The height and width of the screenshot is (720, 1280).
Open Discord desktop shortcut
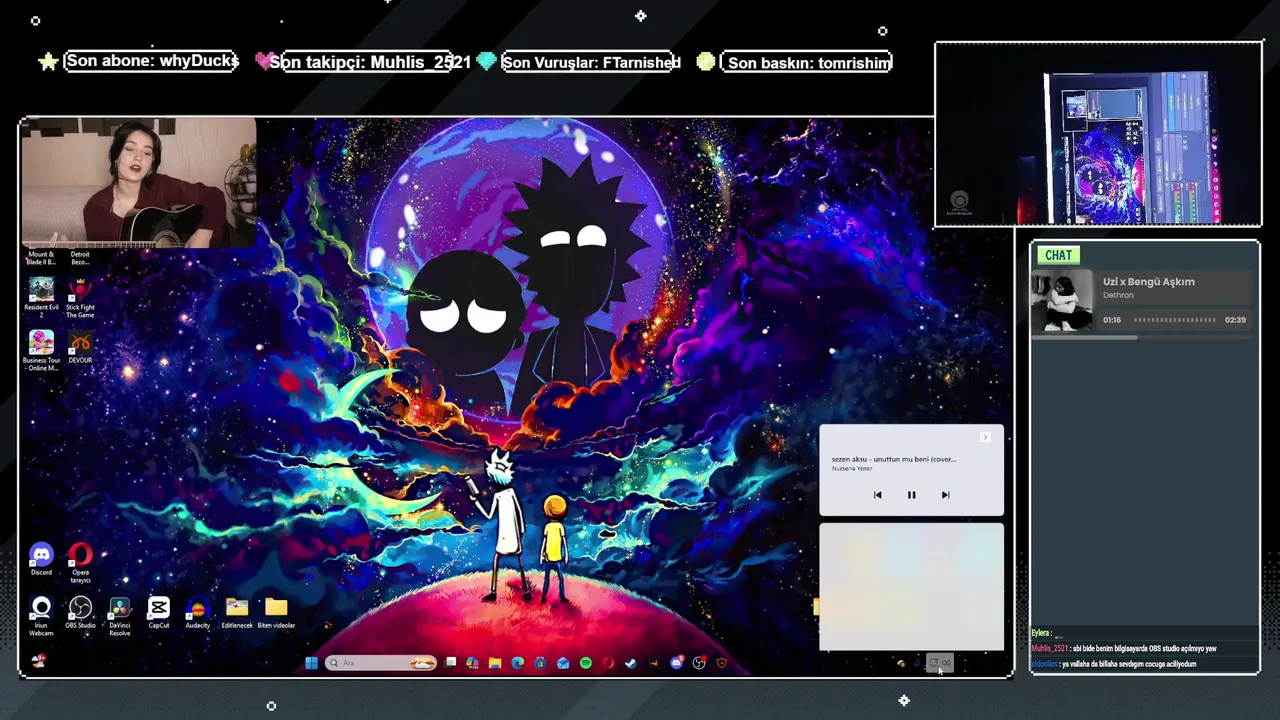(x=41, y=559)
